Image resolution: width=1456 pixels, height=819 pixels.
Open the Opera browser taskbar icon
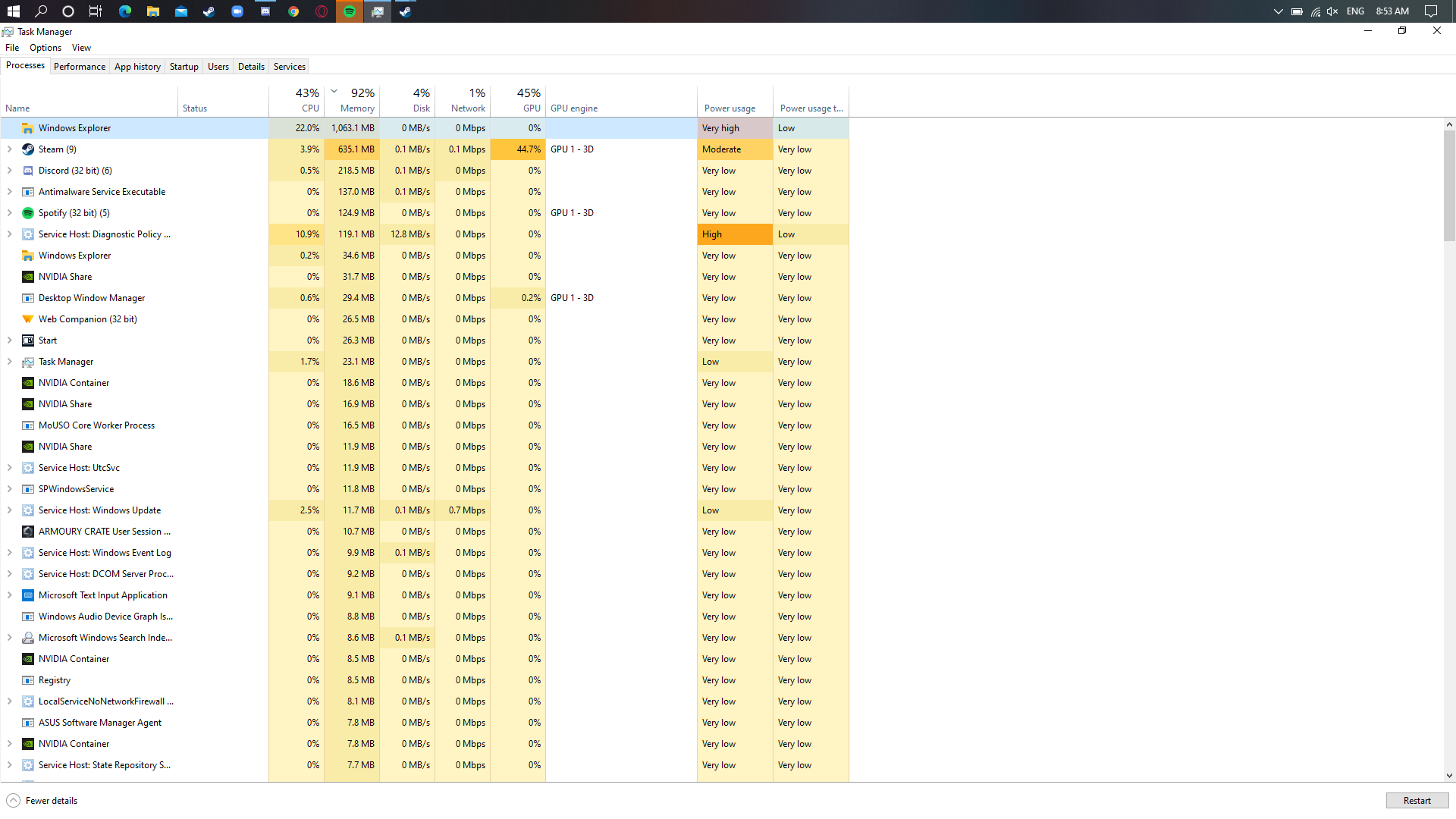[x=322, y=11]
